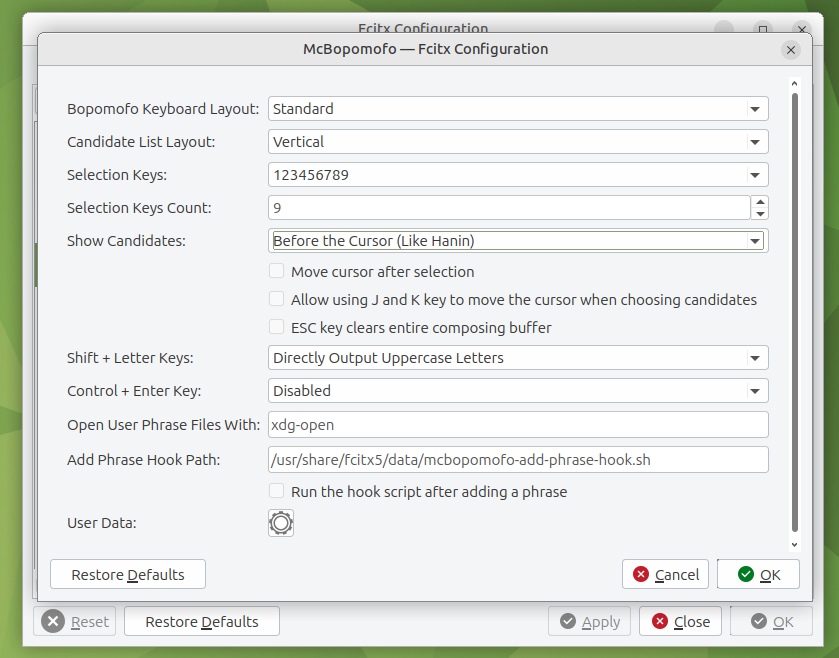
Task: Click Cancel in the McBopomofo dialog
Action: [x=665, y=575]
